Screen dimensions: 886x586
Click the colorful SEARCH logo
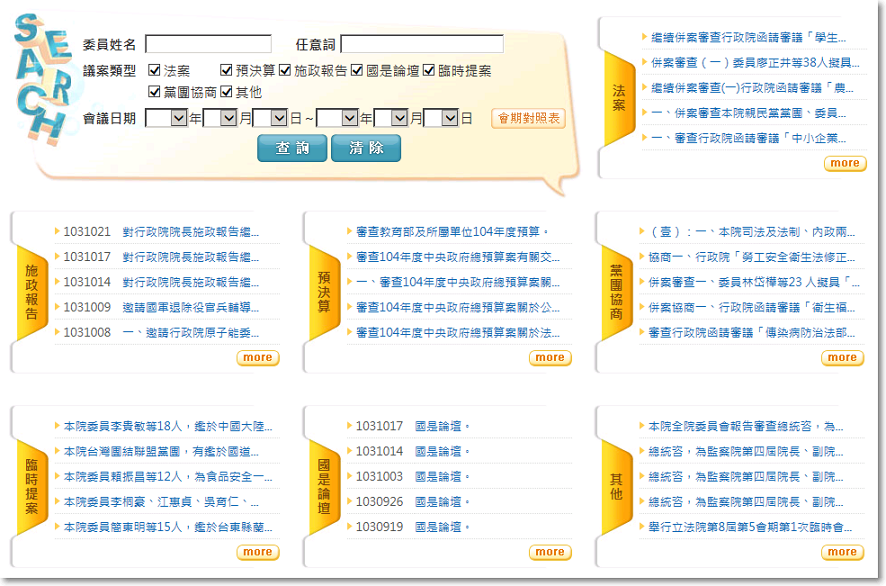pyautogui.click(x=42, y=78)
